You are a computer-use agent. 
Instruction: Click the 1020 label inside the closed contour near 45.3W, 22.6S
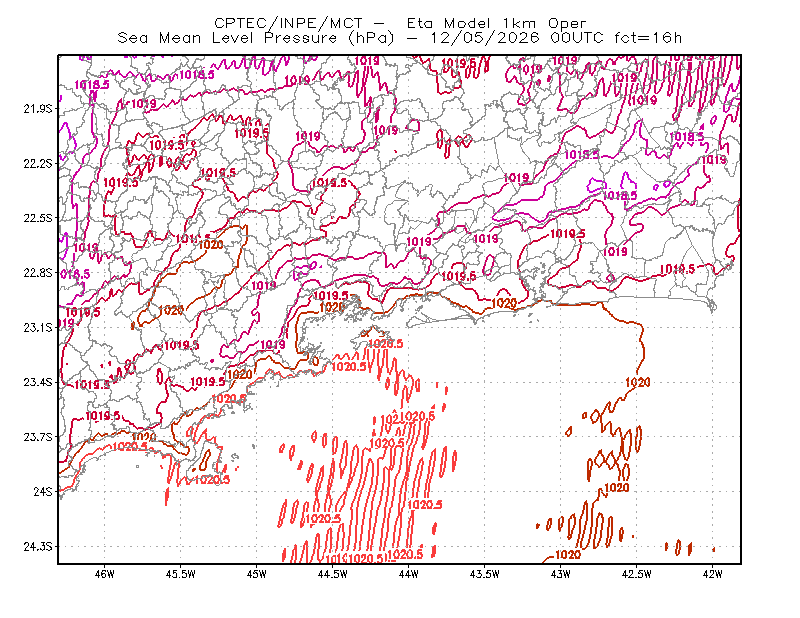click(x=211, y=245)
